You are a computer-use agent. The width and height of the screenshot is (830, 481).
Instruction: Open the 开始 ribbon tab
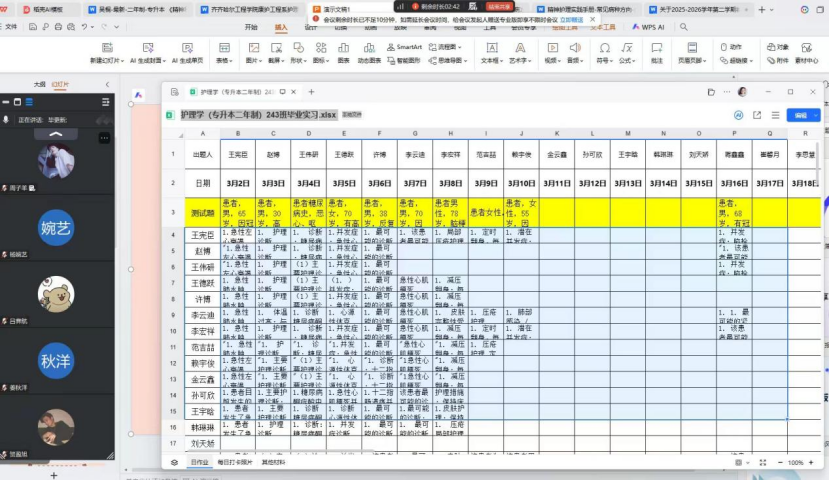[251, 27]
